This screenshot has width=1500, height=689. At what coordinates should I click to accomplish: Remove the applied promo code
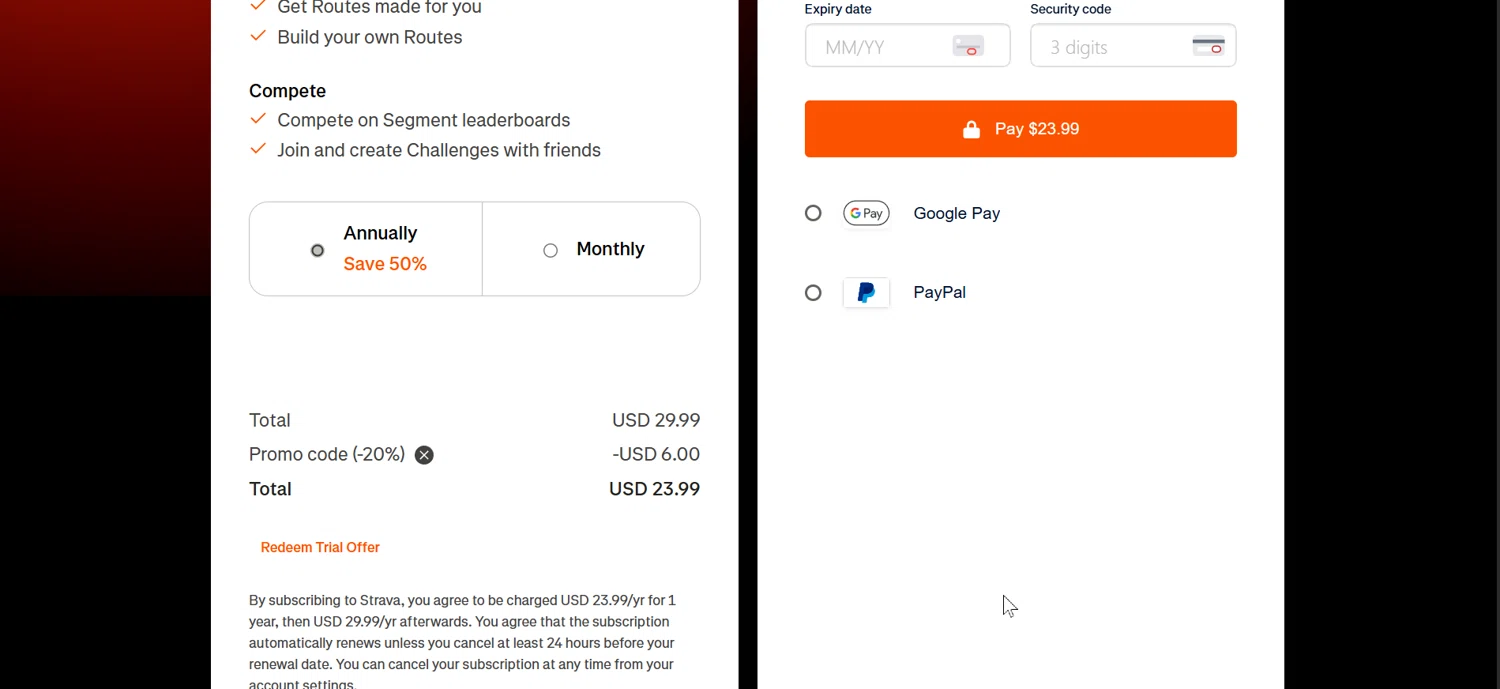424,455
